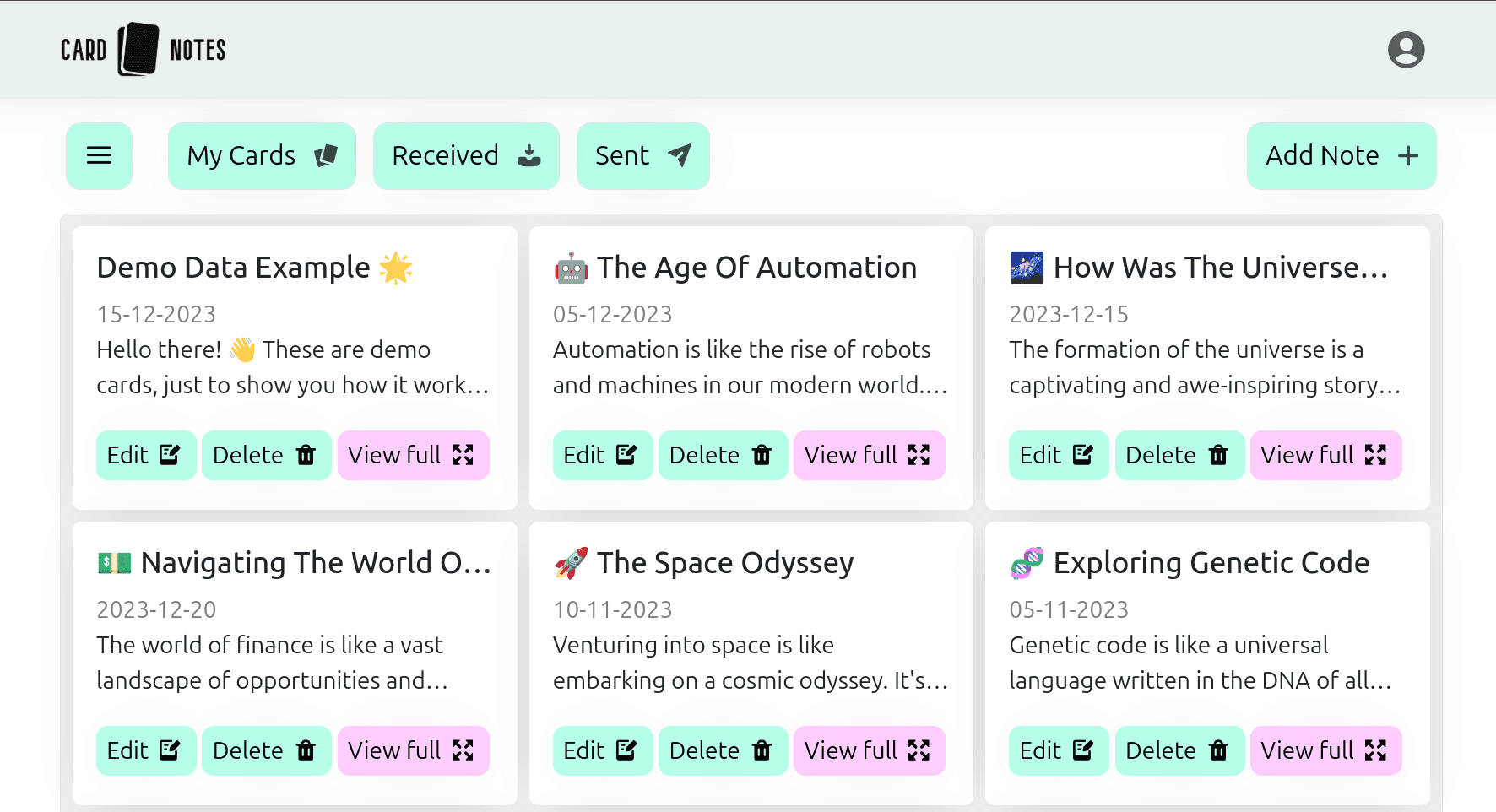
Task: Click Add Note to create a card
Action: click(1341, 156)
